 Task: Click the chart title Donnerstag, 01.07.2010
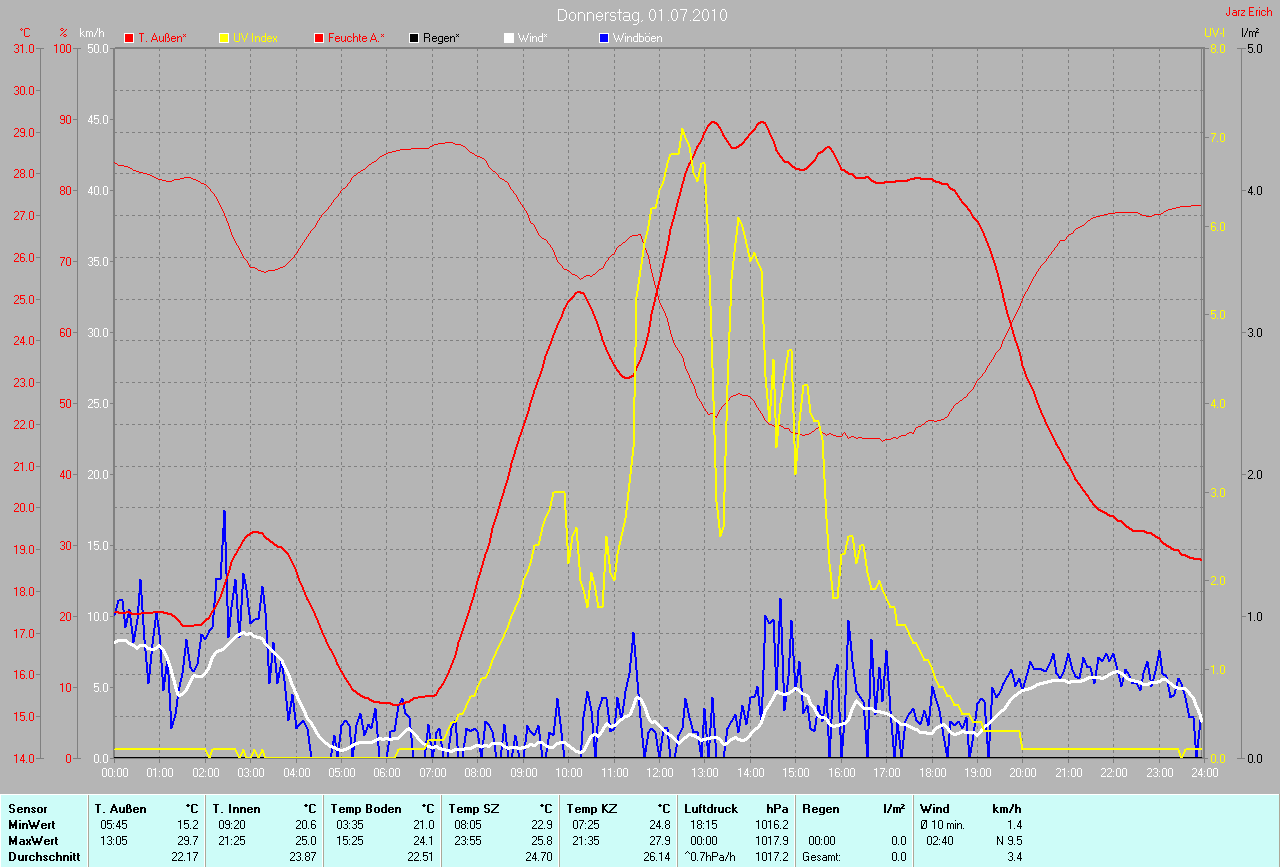tap(642, 16)
